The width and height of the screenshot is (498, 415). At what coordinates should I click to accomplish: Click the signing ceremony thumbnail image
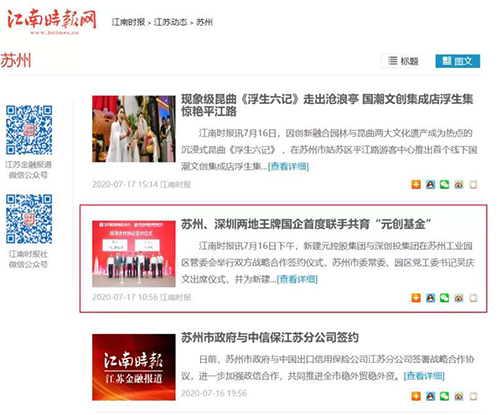coord(134,254)
